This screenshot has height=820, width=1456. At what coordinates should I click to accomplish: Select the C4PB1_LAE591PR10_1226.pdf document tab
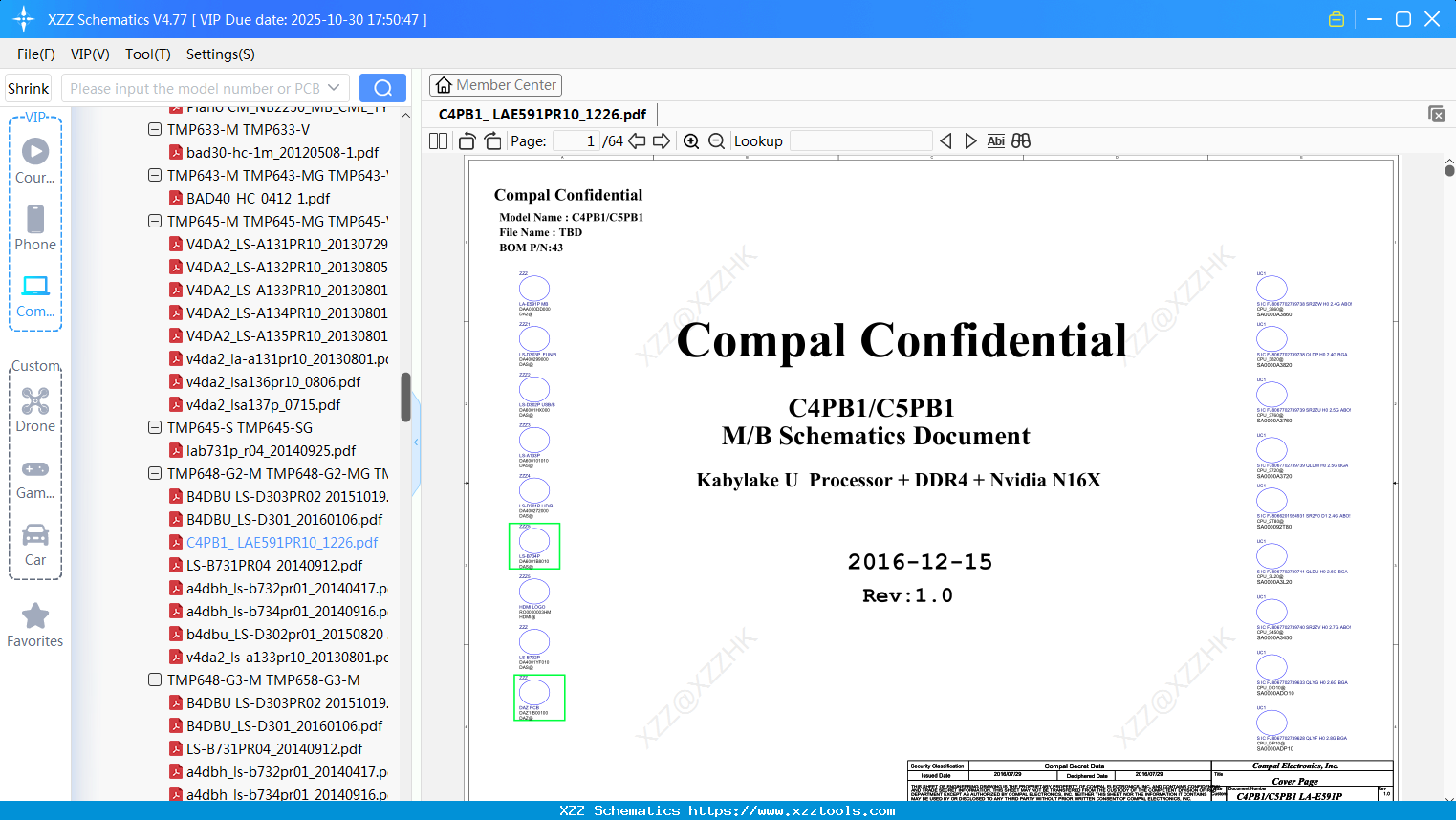(x=542, y=115)
